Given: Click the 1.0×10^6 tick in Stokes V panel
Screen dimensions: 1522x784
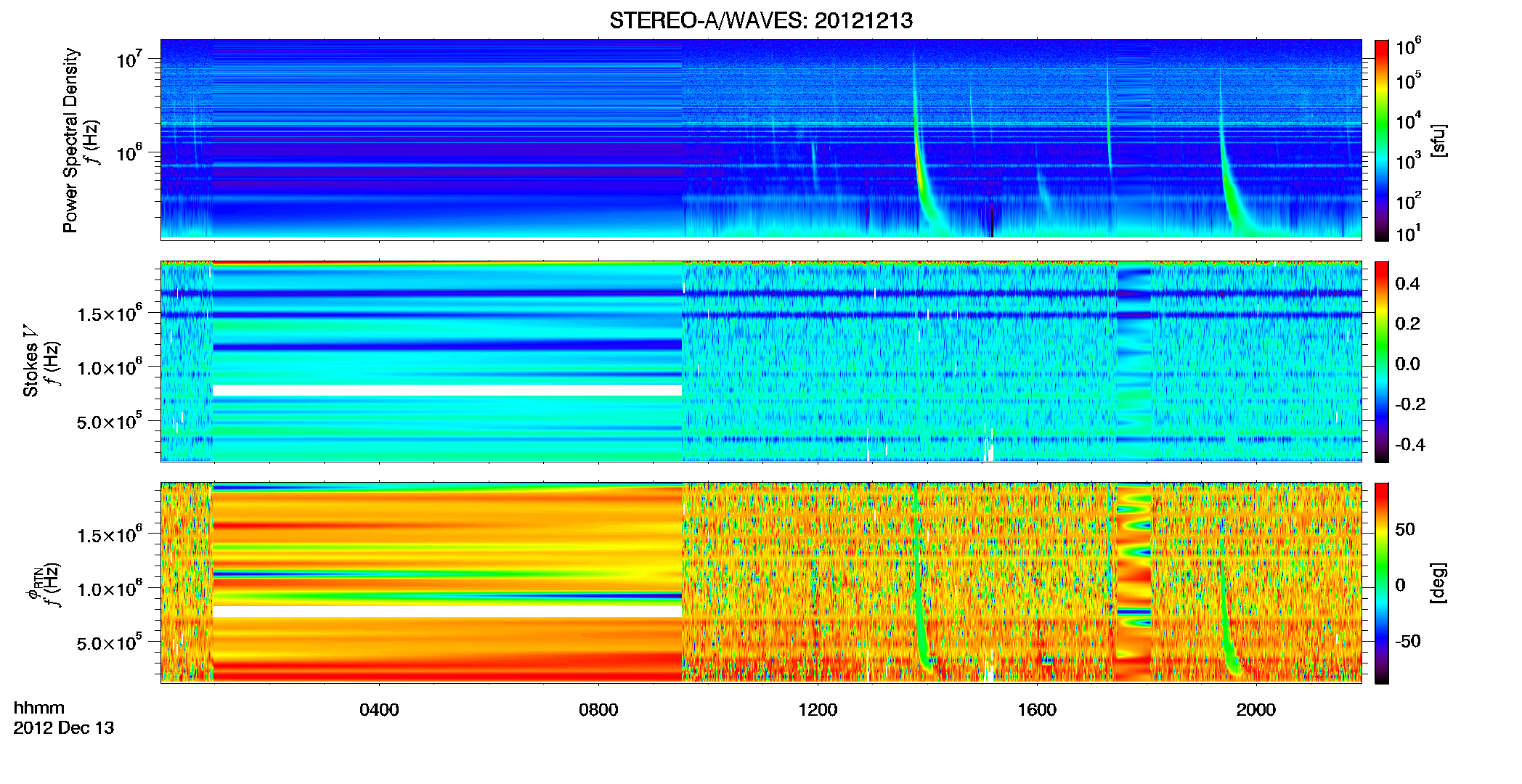Looking at the screenshot, I should (109, 367).
